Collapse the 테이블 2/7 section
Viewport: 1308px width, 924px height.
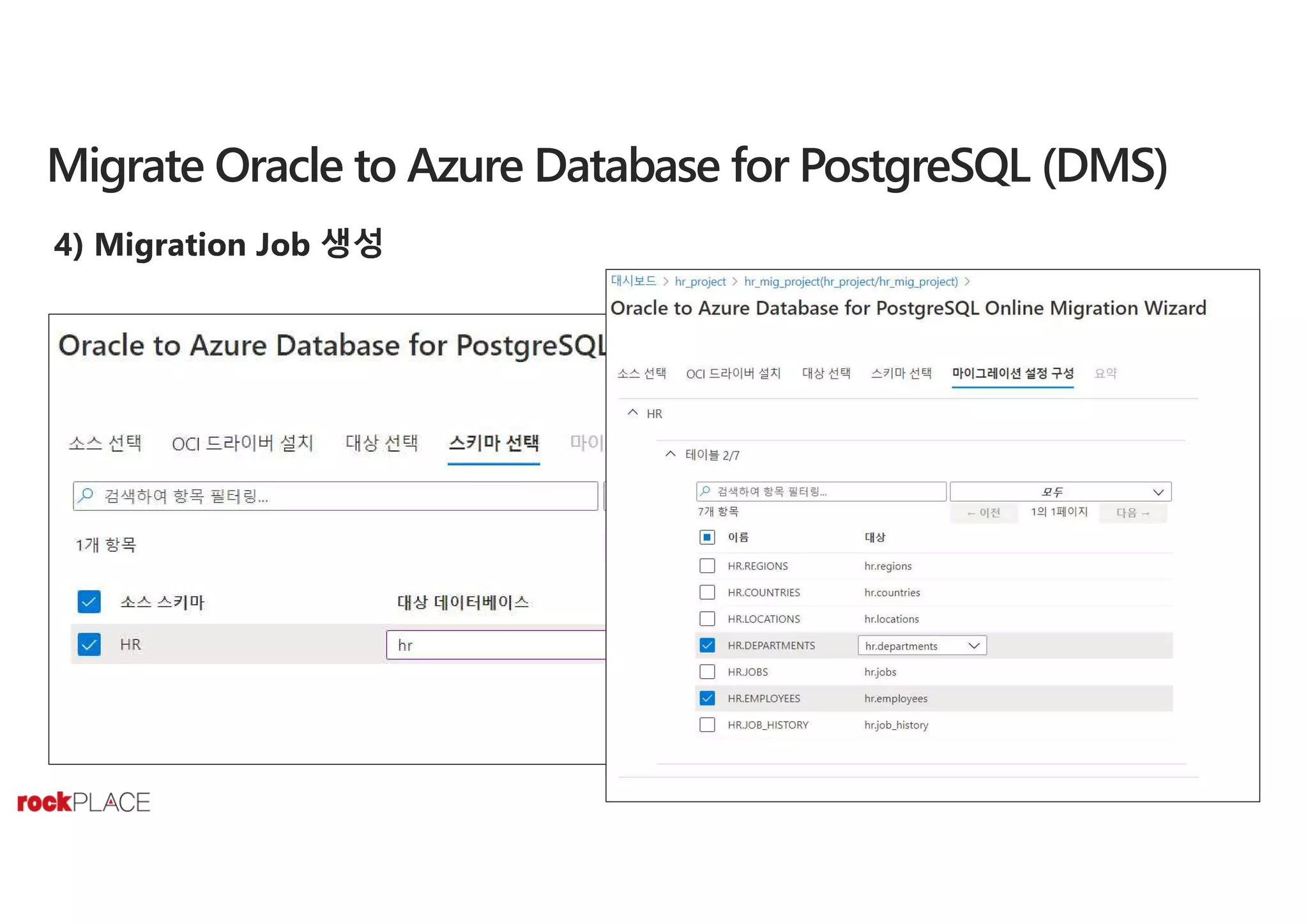click(x=670, y=454)
